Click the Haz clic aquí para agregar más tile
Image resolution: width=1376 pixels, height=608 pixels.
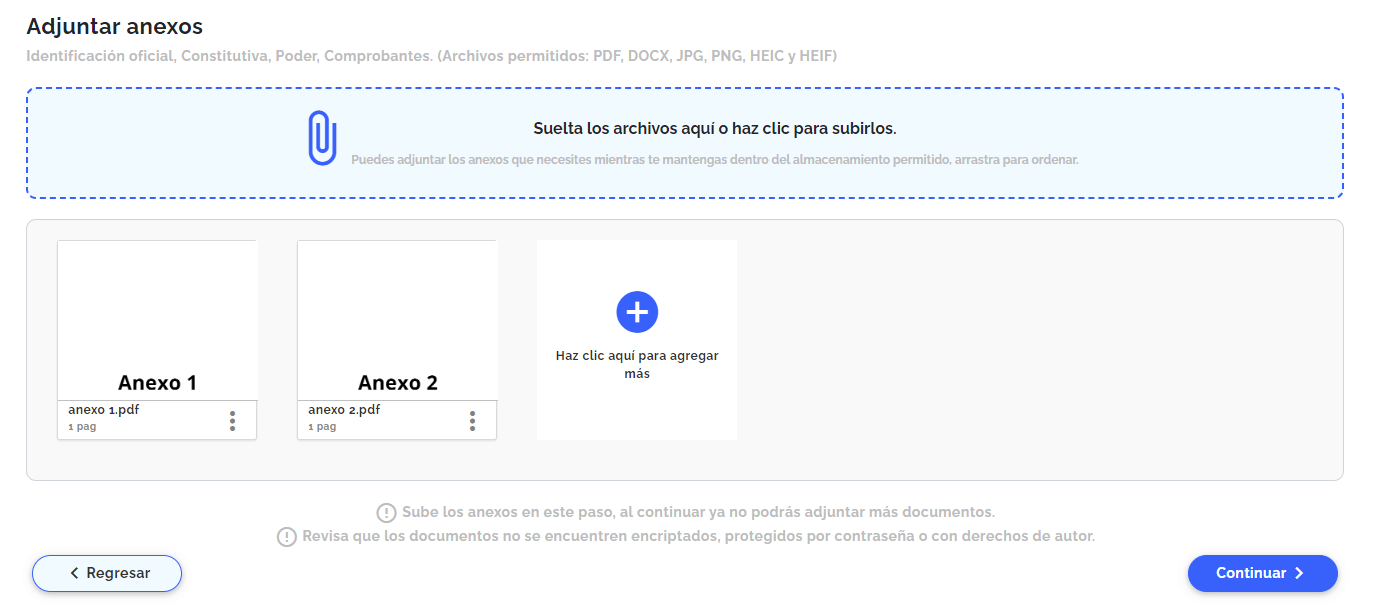(x=637, y=339)
